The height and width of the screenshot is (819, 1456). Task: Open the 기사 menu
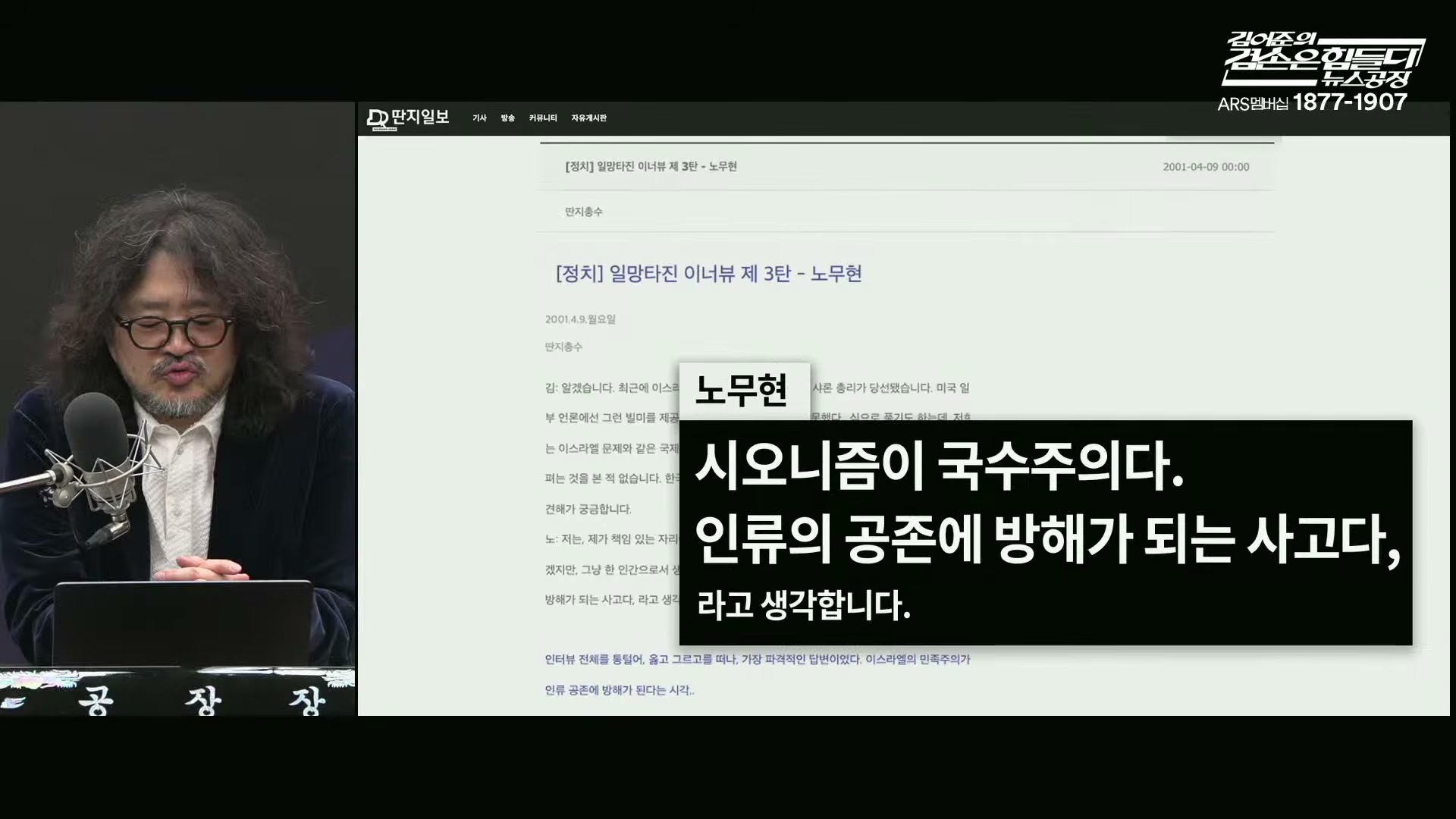click(479, 118)
